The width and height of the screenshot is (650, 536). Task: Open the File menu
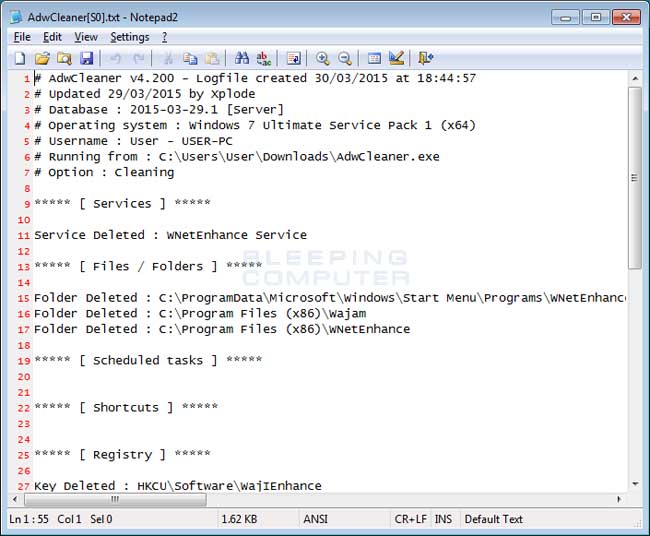tap(22, 37)
